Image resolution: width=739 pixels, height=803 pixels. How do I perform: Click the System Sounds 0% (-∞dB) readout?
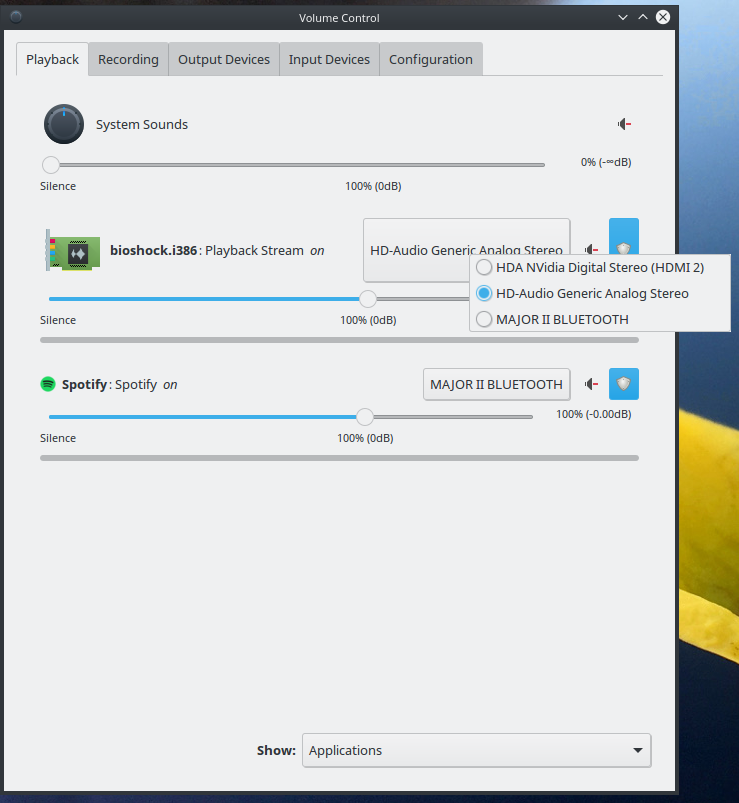pyautogui.click(x=606, y=162)
